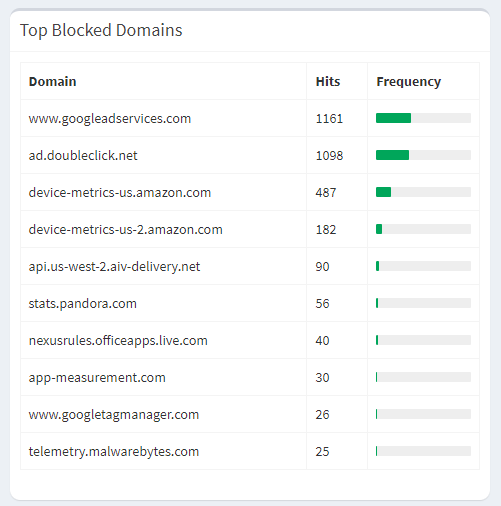This screenshot has height=506, width=501.
Task: Open device-metrics-us-2.amazon.com entry
Action: (x=125, y=229)
